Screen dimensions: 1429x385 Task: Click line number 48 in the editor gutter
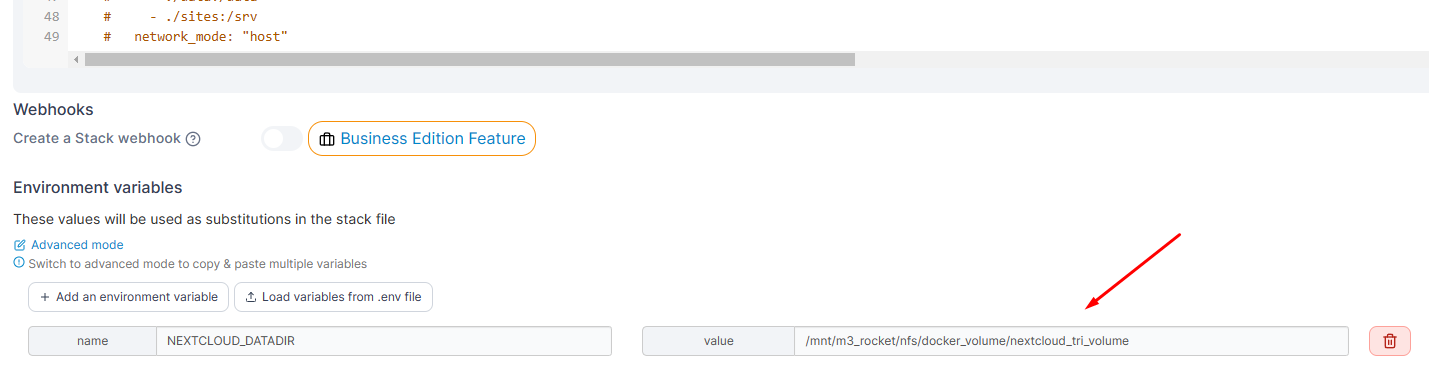point(52,17)
